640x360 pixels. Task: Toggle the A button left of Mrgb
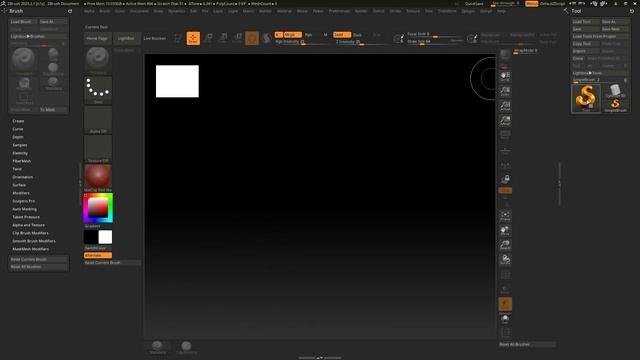tap(279, 35)
